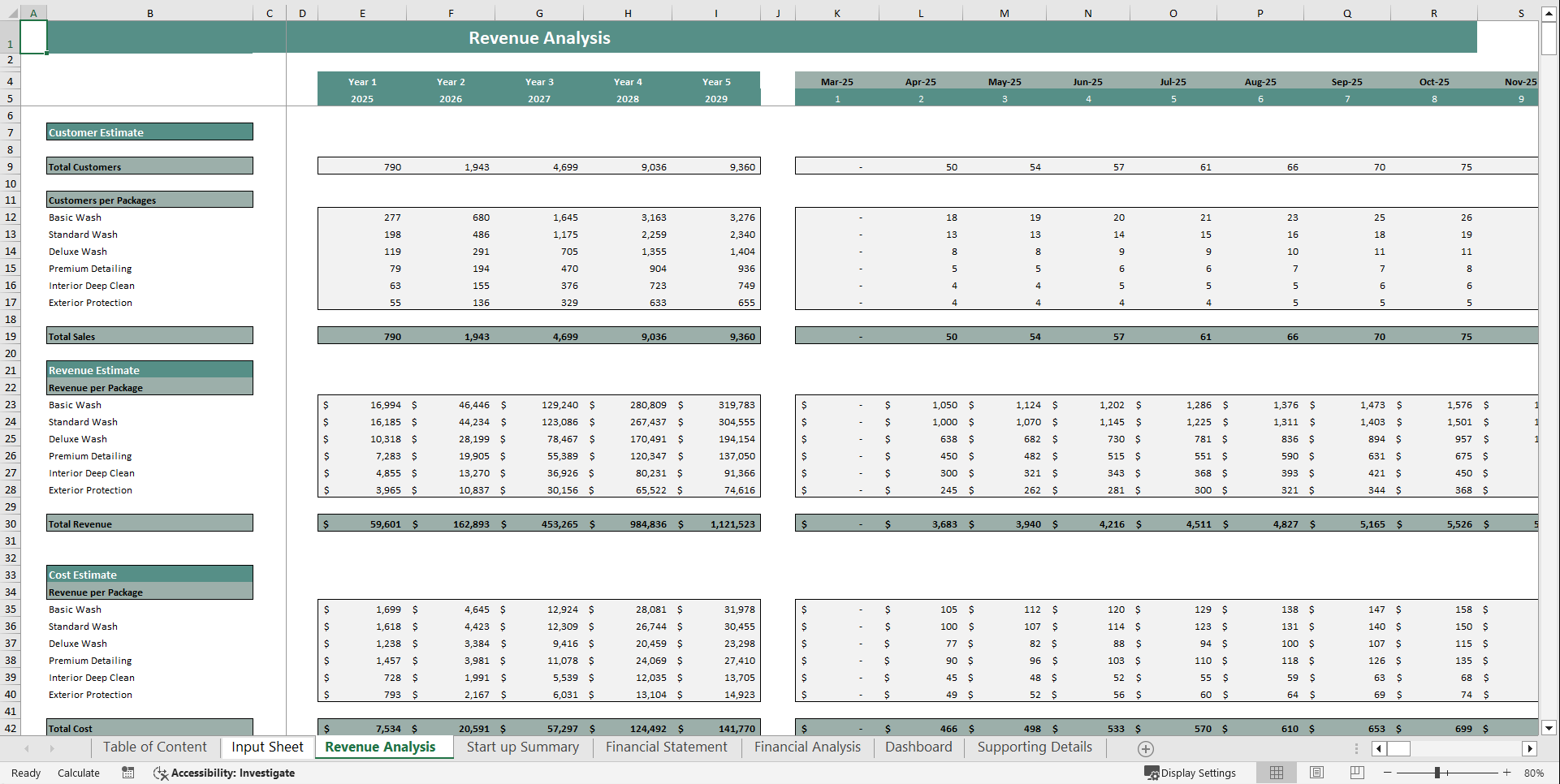Select Page Layout view icon
Screen dimensions: 1560x784
(1316, 773)
